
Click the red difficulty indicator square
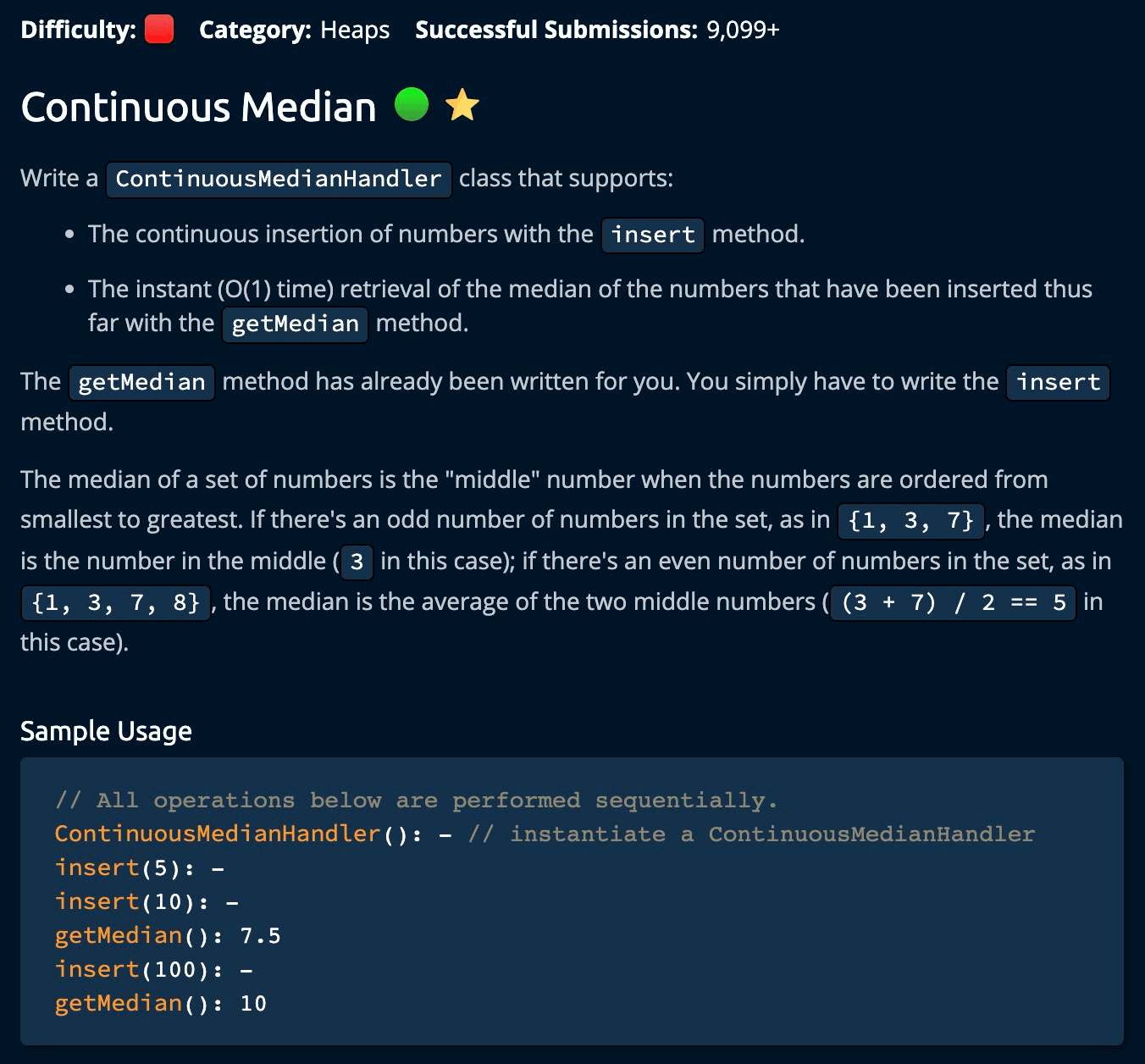[x=159, y=30]
